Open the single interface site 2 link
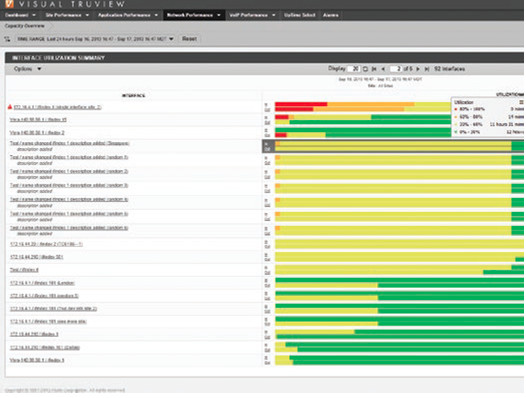Viewport: 526px width, 398px height. pyautogui.click(x=57, y=107)
